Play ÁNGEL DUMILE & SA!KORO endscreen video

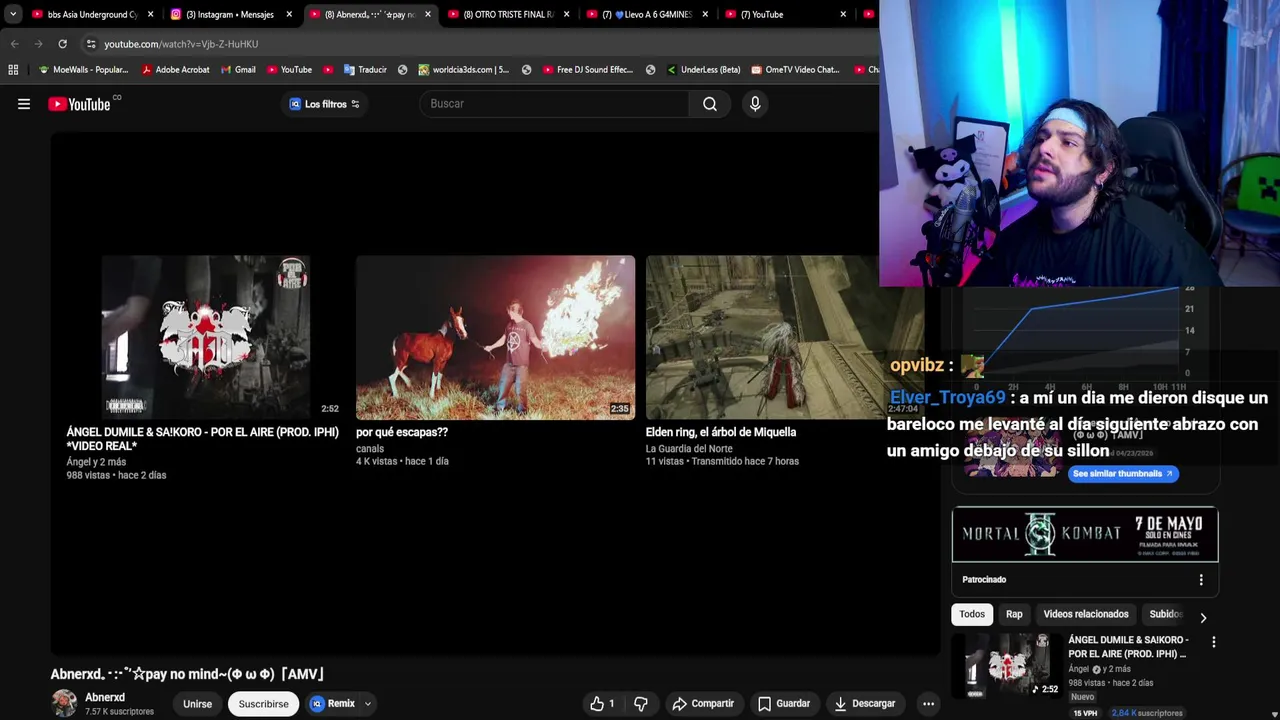(206, 337)
